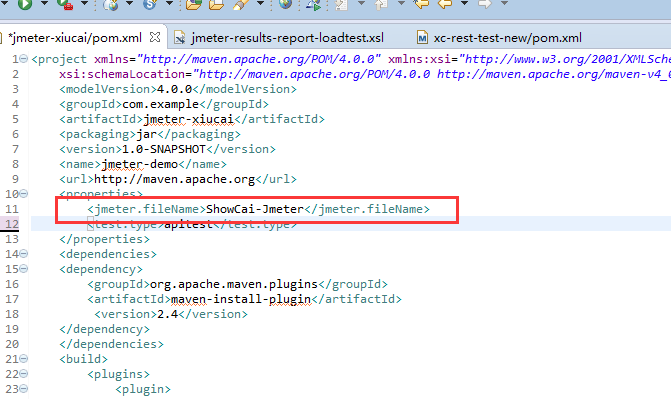671x399 pixels.
Task: Click the xsl file icon on loadtest tab
Action: pos(180,38)
